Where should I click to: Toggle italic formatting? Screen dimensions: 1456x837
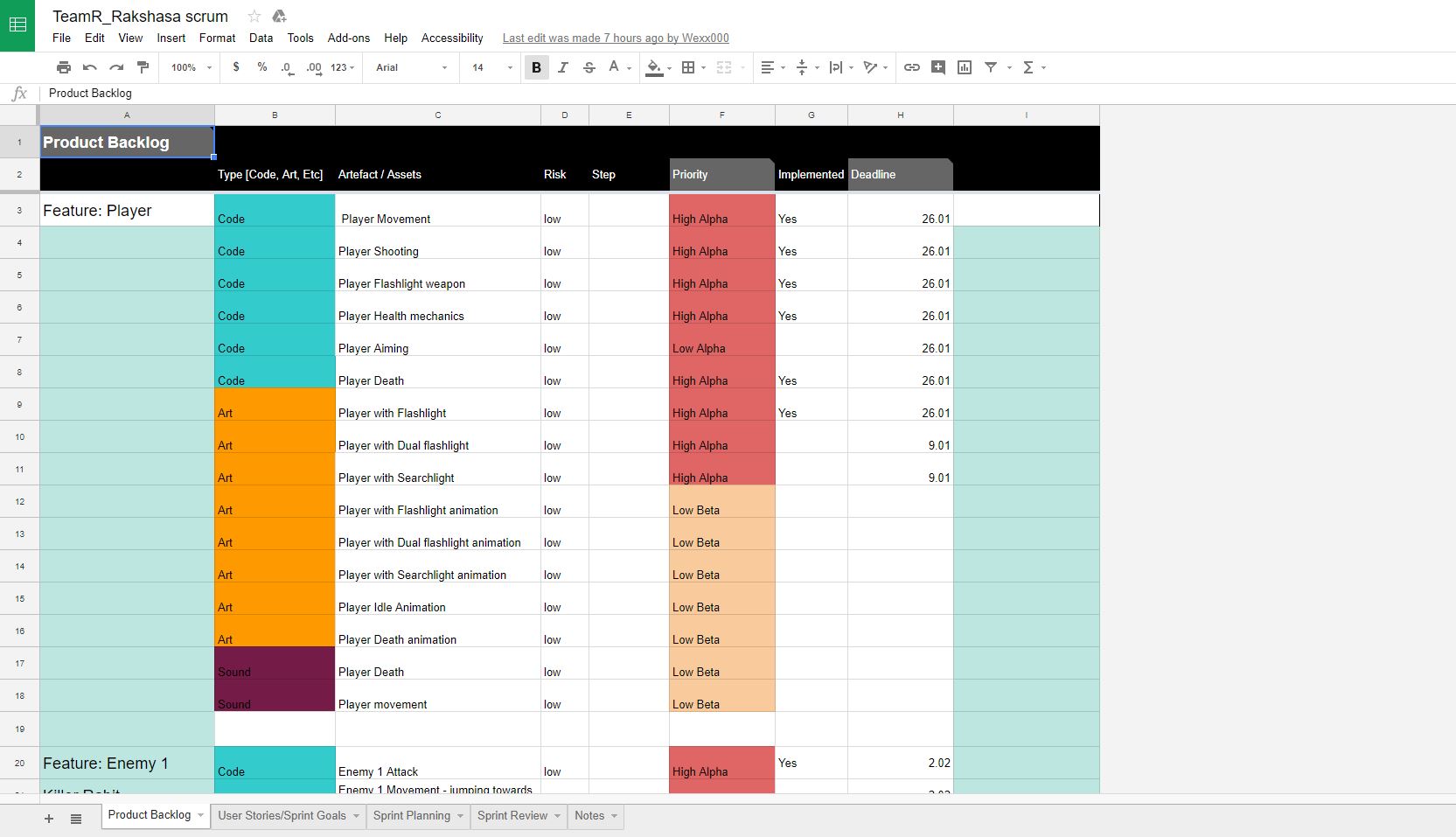pyautogui.click(x=562, y=67)
